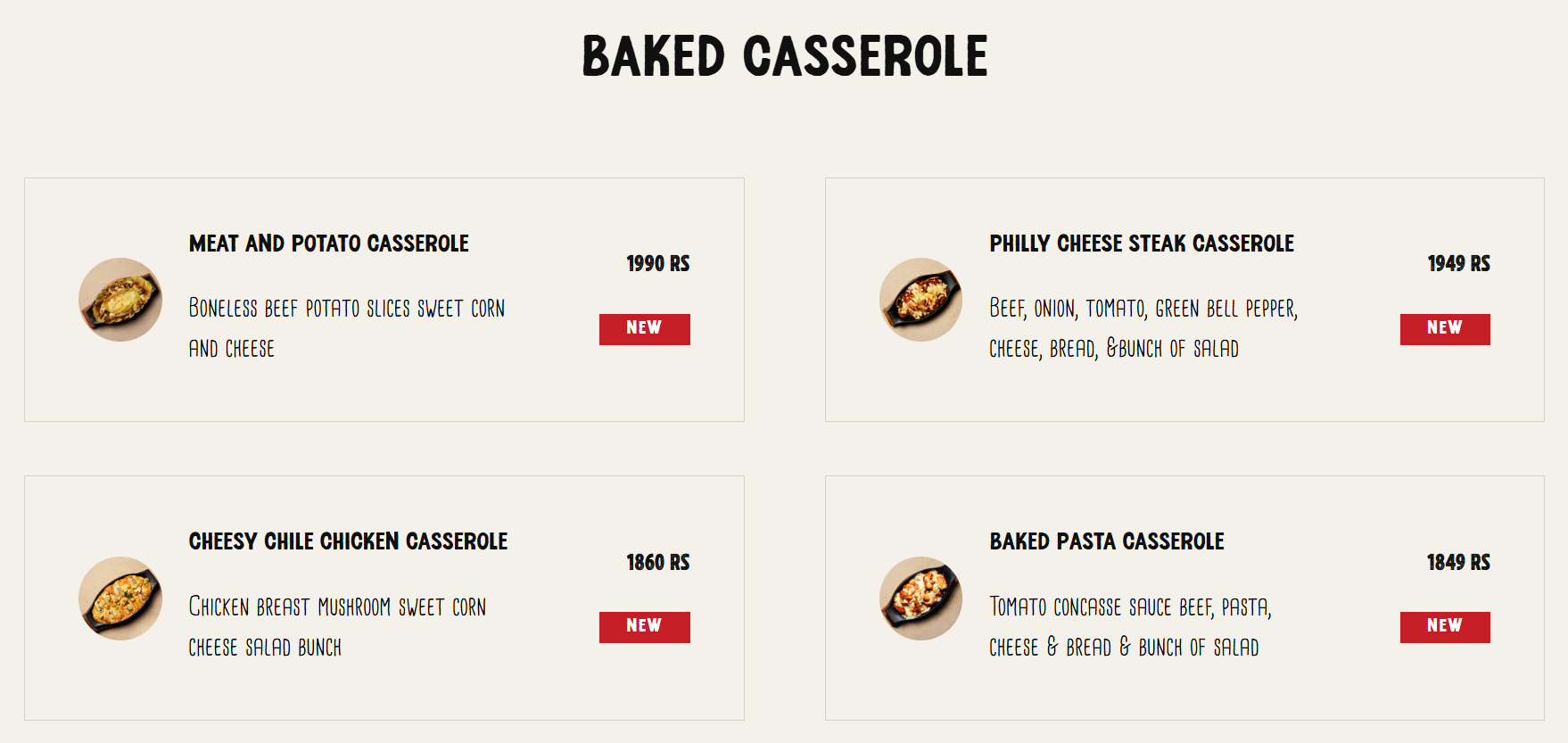This screenshot has width=1568, height=743.
Task: View the Baked Pasta Casserole dish picture
Action: pos(920,599)
